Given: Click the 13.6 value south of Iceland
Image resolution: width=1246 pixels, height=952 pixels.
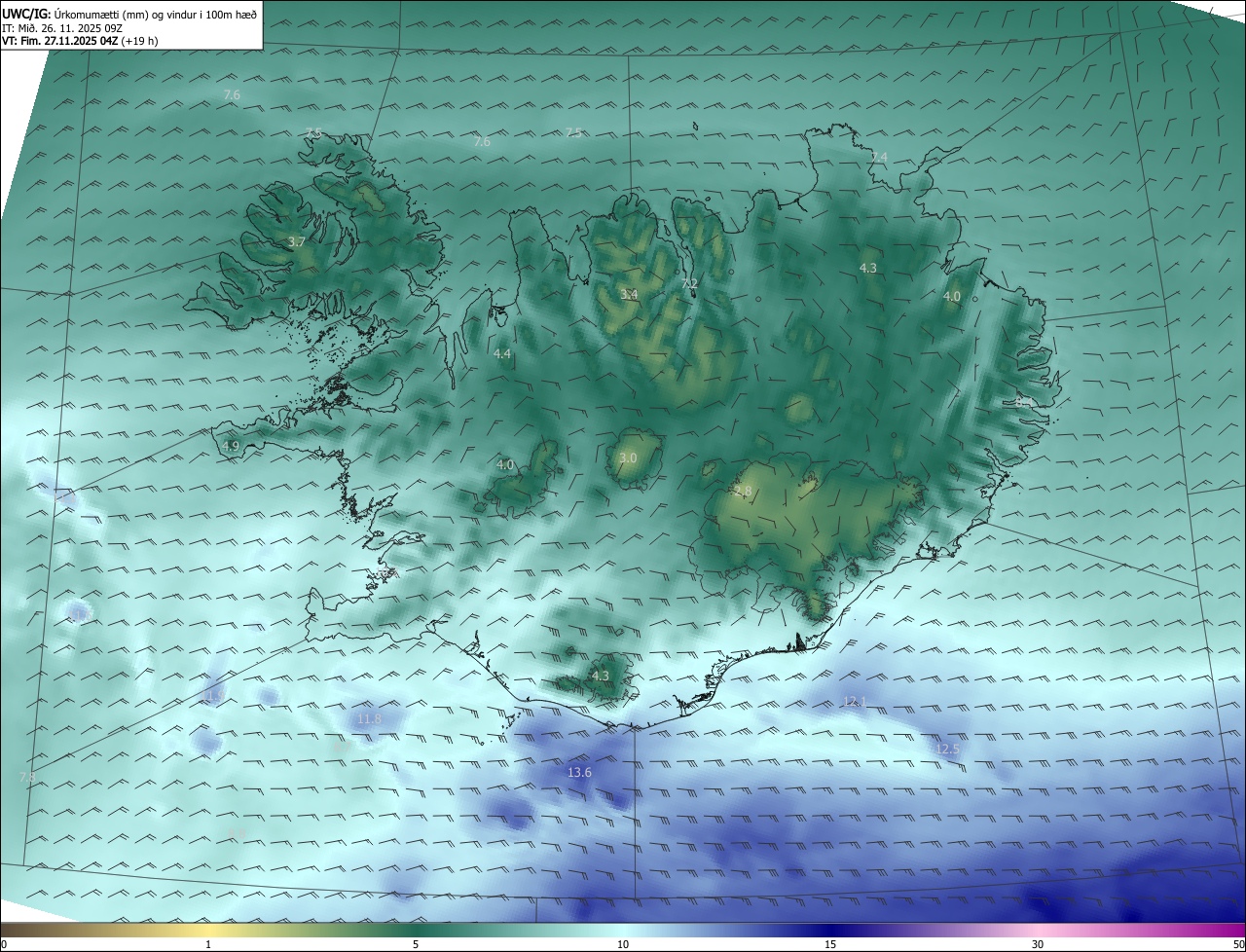Looking at the screenshot, I should [x=579, y=772].
